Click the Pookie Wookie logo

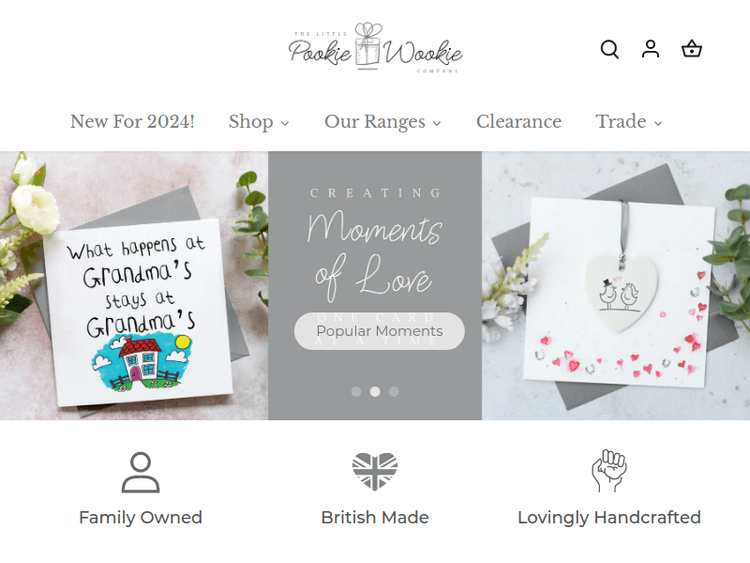point(375,48)
